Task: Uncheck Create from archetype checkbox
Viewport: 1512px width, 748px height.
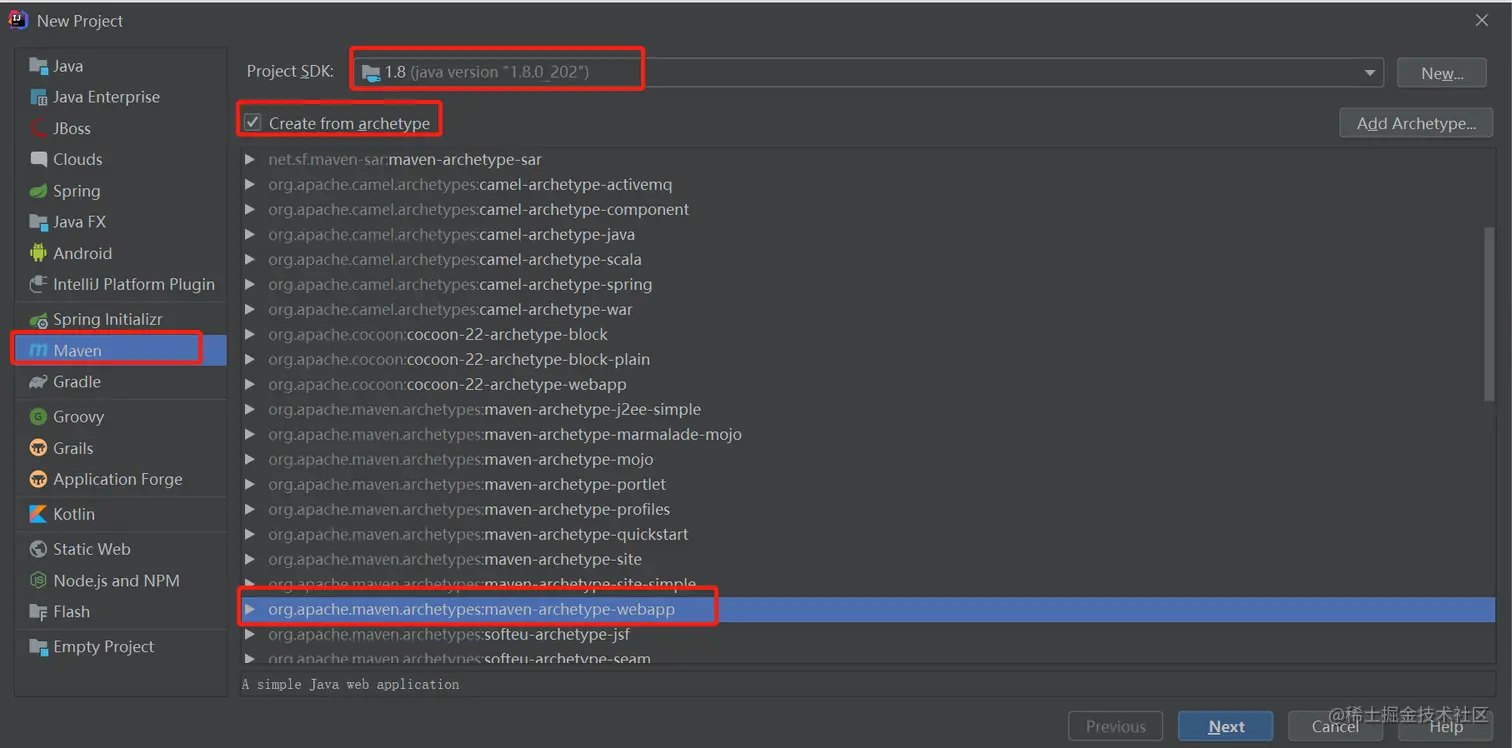Action: [x=253, y=123]
